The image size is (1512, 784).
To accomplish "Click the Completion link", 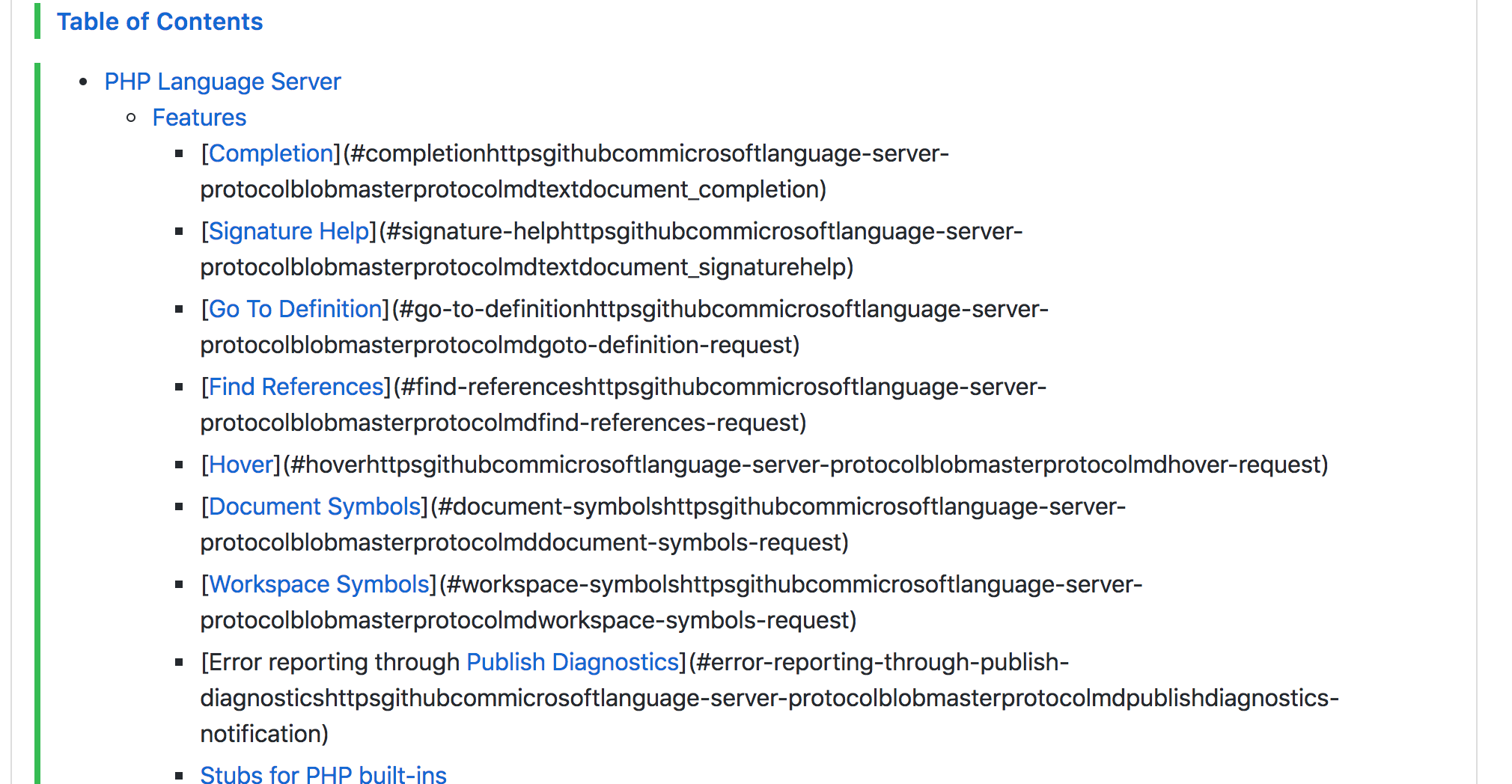I will (271, 153).
